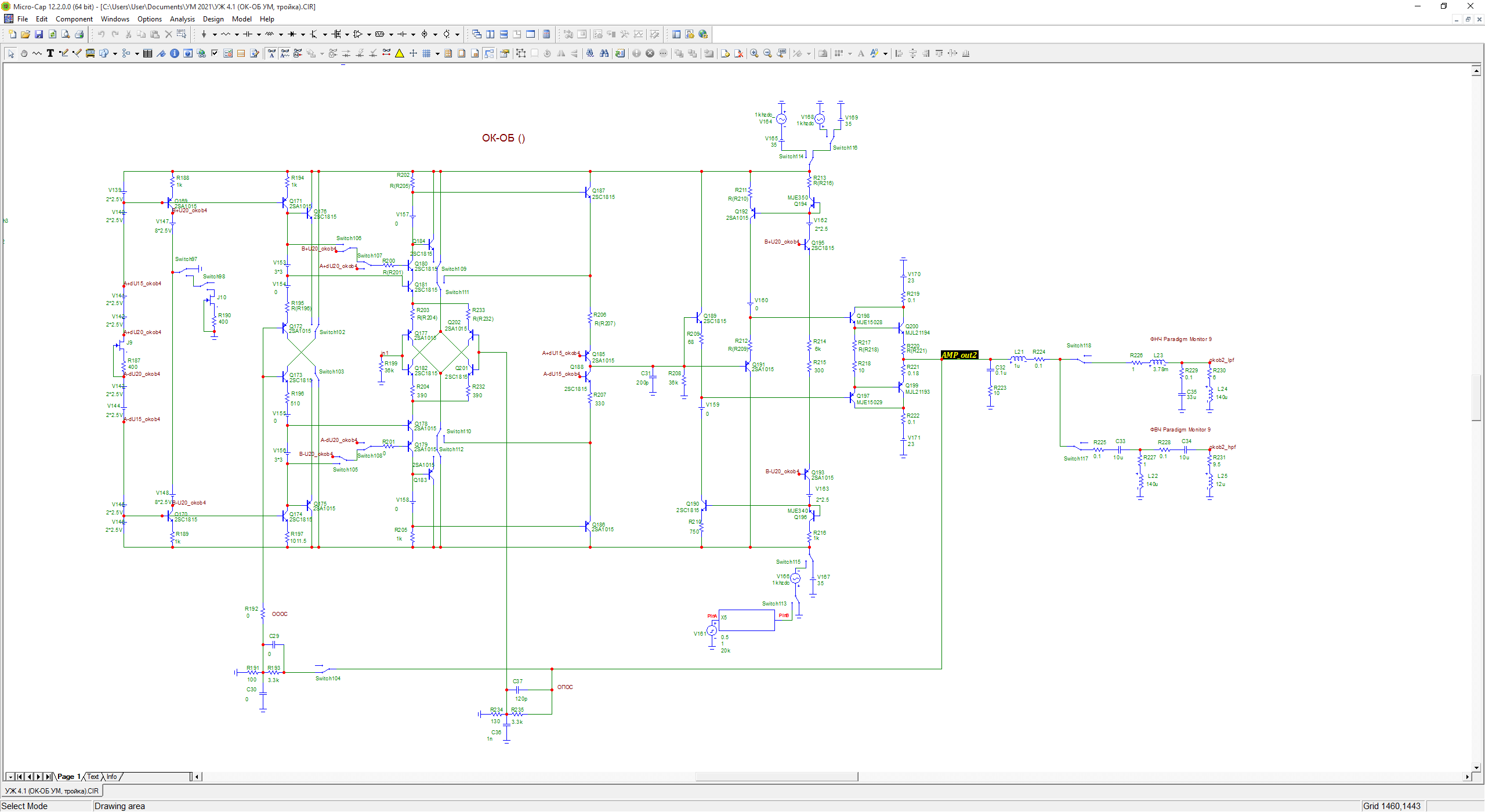
Task: Toggle Attribute Text display button
Action: tap(271, 53)
